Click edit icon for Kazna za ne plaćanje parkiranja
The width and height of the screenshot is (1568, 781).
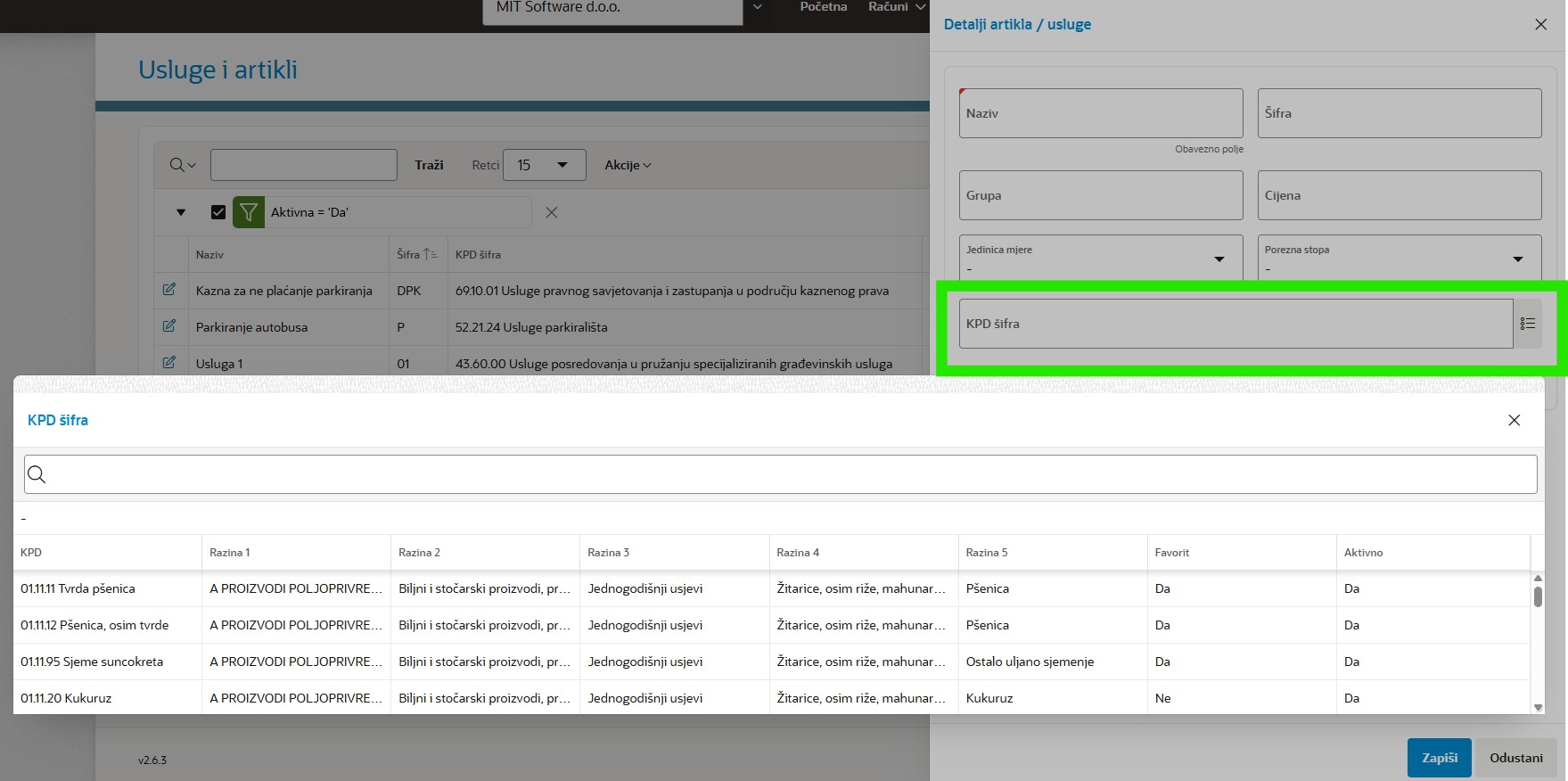(x=168, y=290)
